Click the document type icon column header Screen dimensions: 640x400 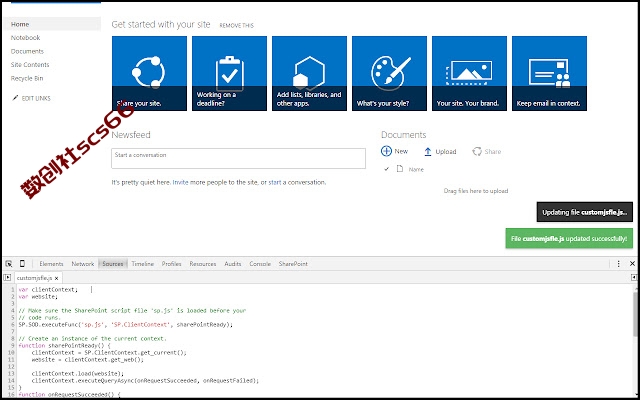400,169
